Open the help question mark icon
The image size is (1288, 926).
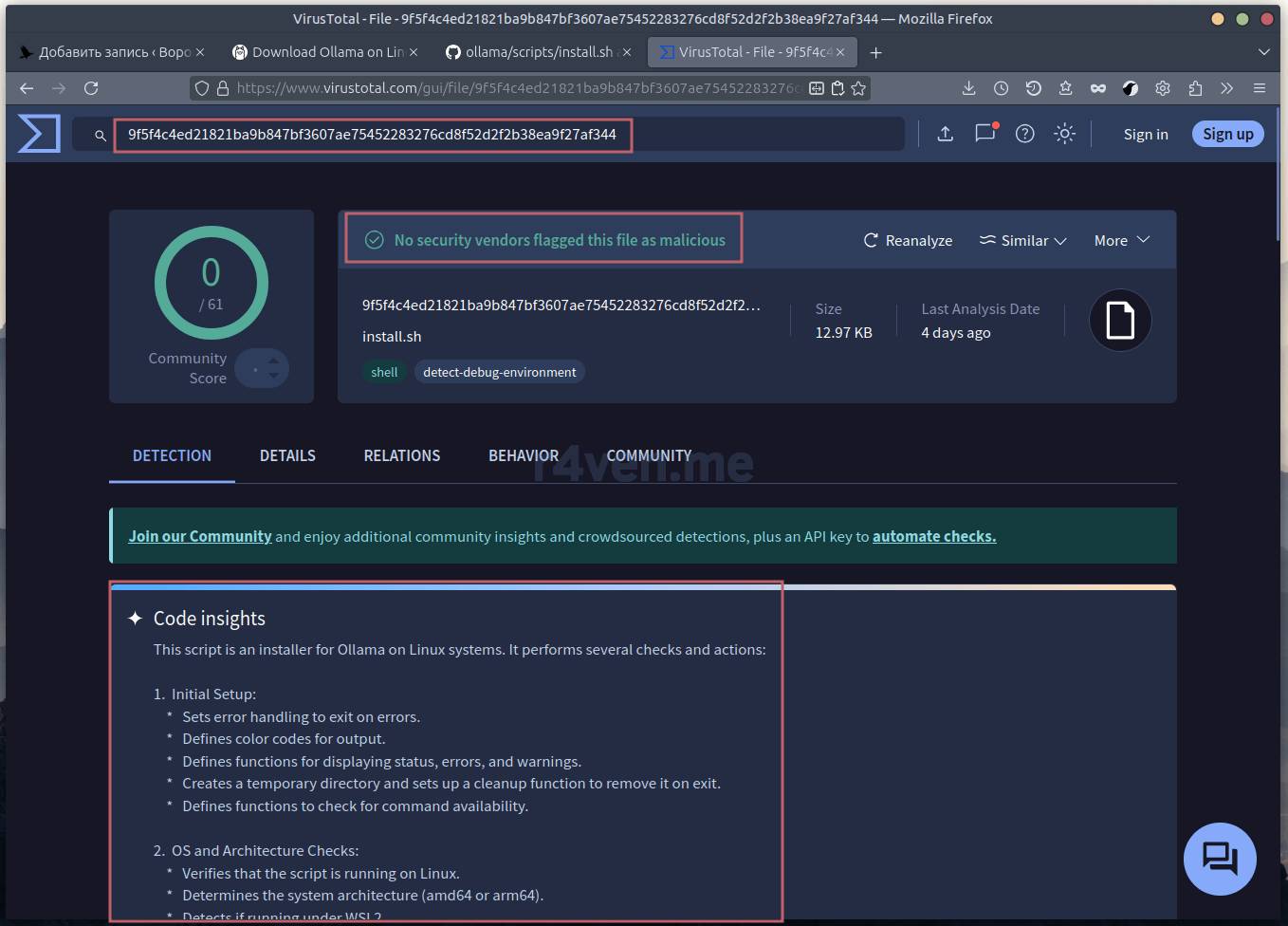(1024, 134)
